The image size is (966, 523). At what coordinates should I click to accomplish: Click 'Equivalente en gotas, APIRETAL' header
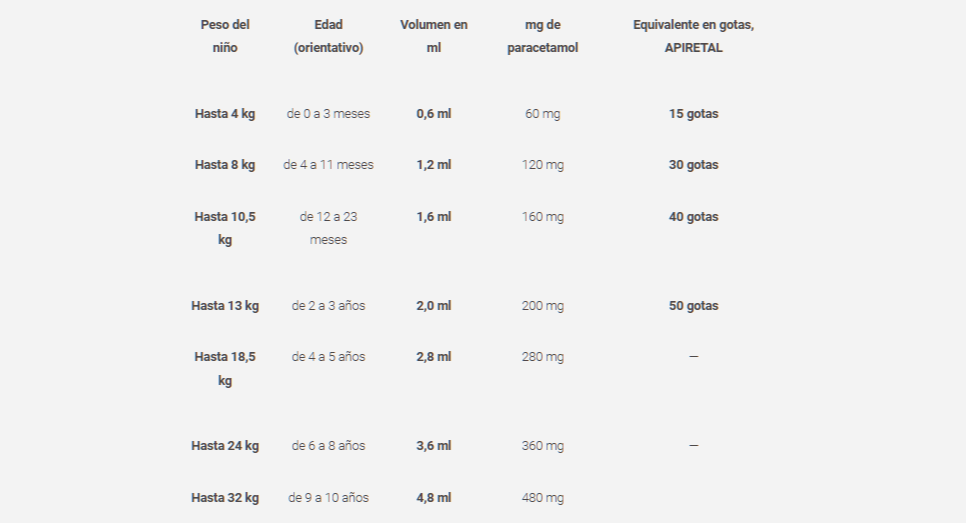click(x=693, y=36)
